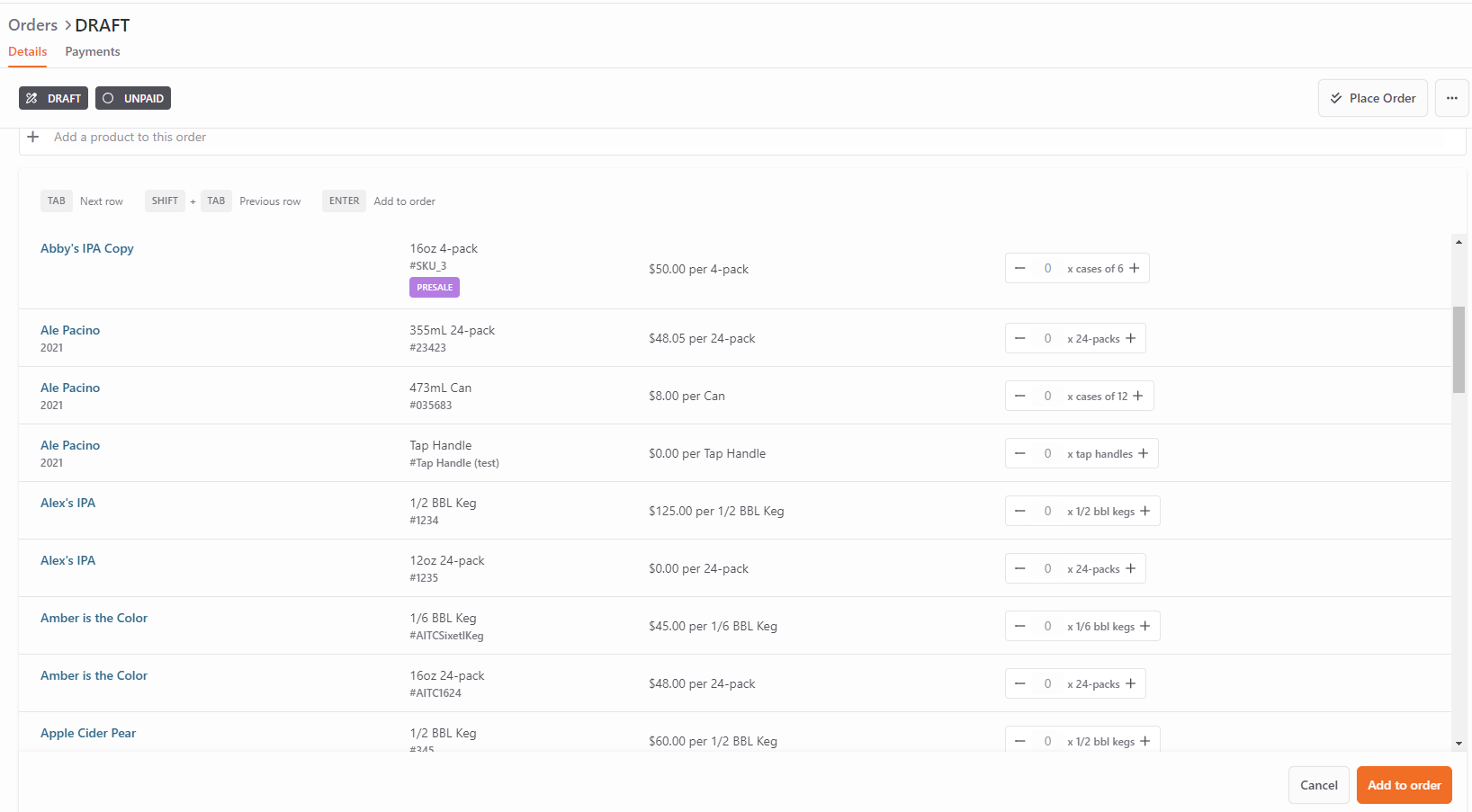Click the DRAFT status badge
This screenshot has width=1472, height=812.
[x=54, y=98]
